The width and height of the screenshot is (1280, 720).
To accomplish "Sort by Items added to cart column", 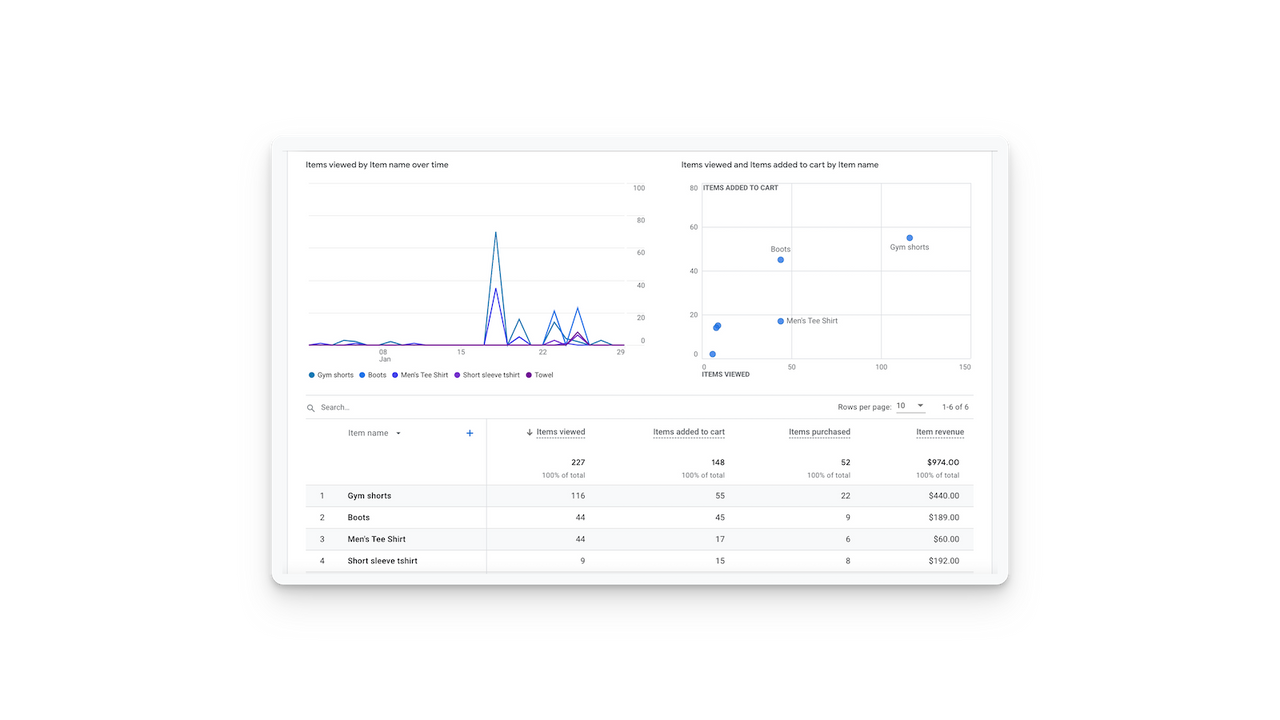I will pos(689,432).
